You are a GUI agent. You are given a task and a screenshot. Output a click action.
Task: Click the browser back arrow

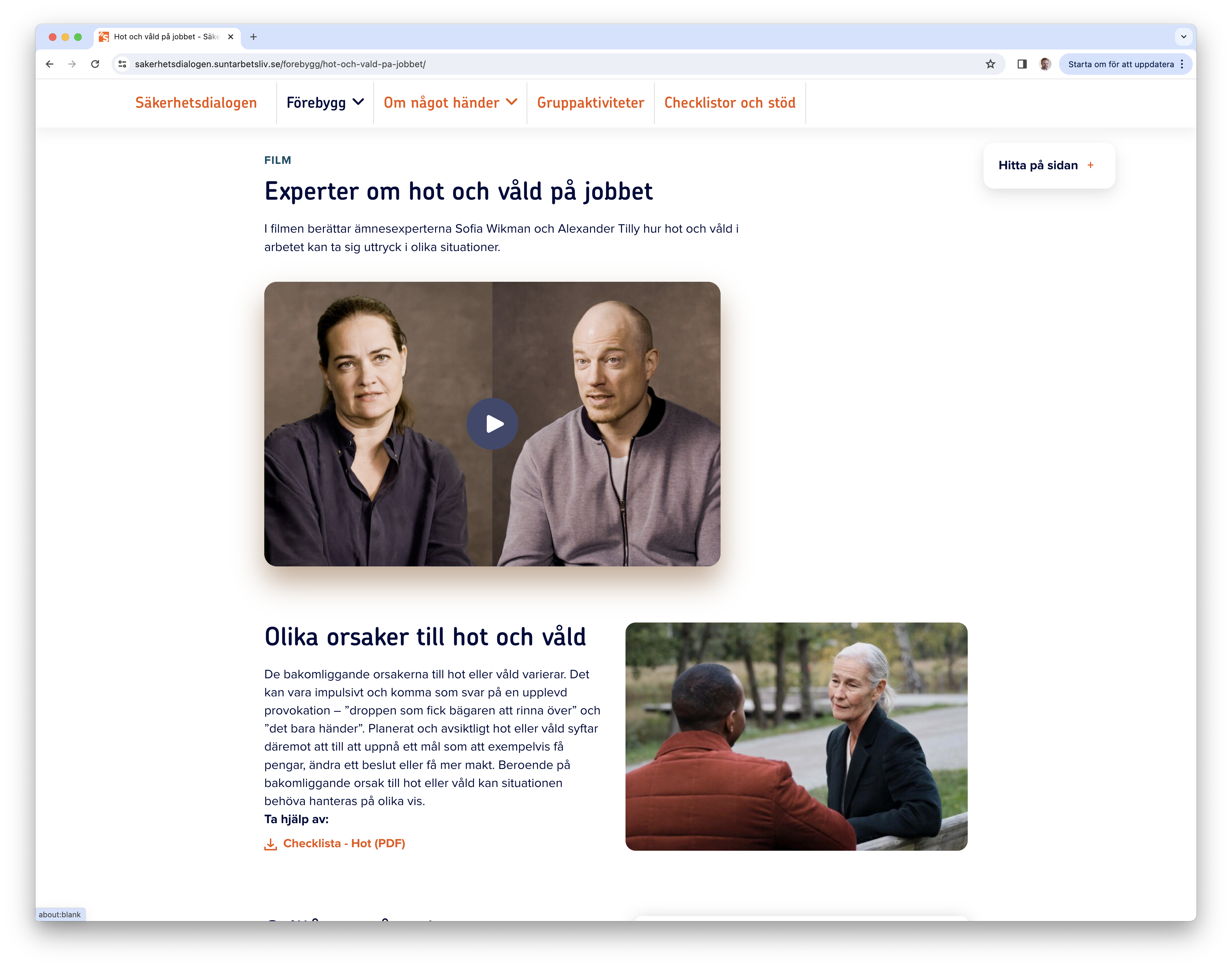coord(50,64)
